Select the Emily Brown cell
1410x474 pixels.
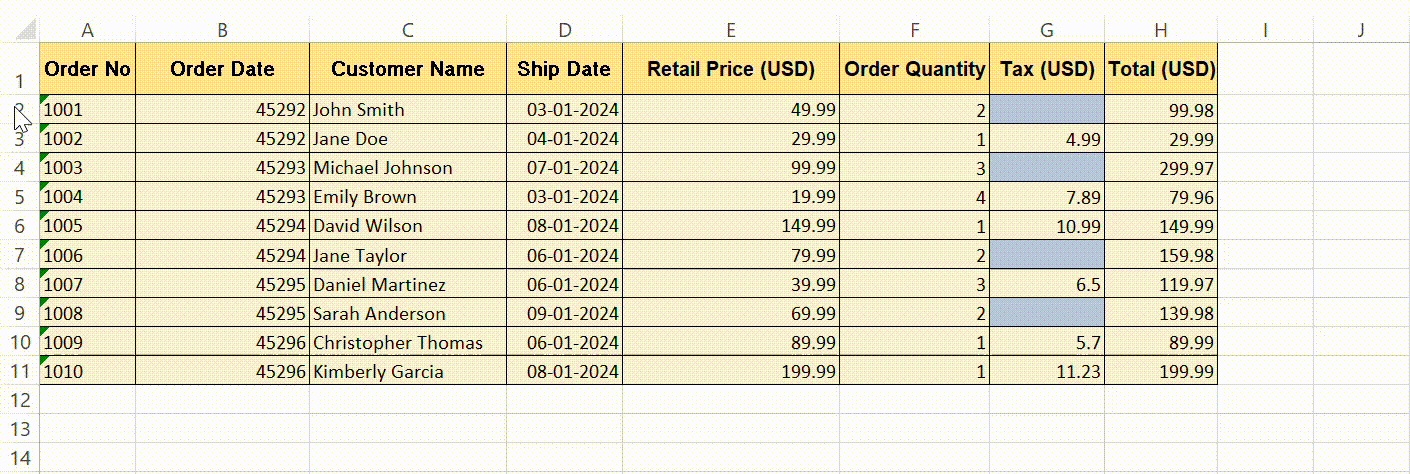tap(407, 197)
